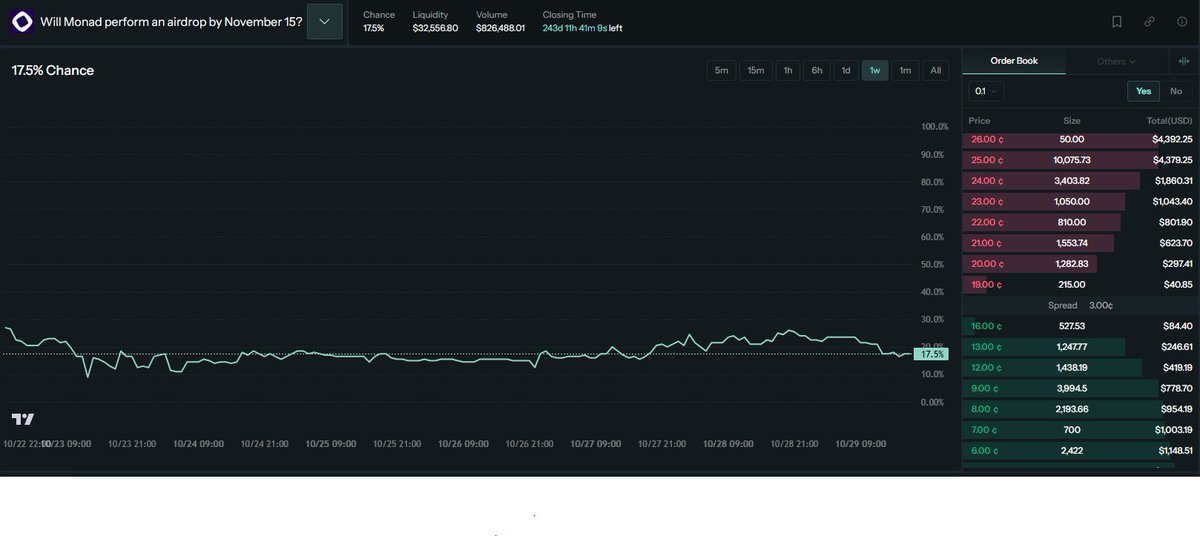Click the $1,003.19 total value
The image size is (1200, 536).
tap(1172, 429)
